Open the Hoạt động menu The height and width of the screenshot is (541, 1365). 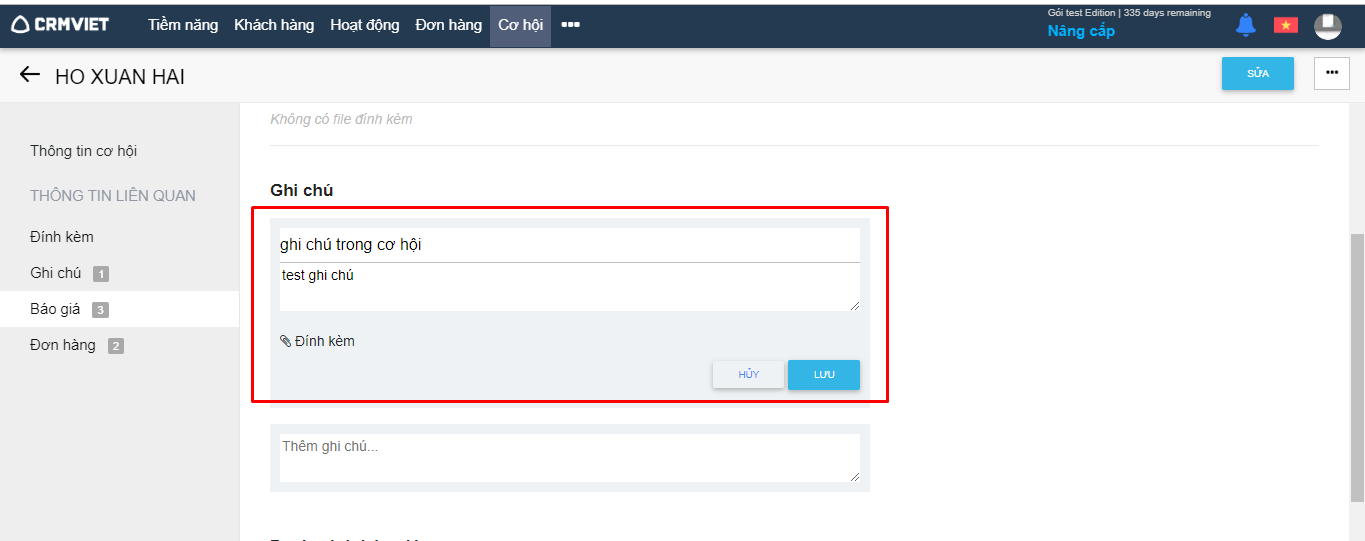[364, 25]
